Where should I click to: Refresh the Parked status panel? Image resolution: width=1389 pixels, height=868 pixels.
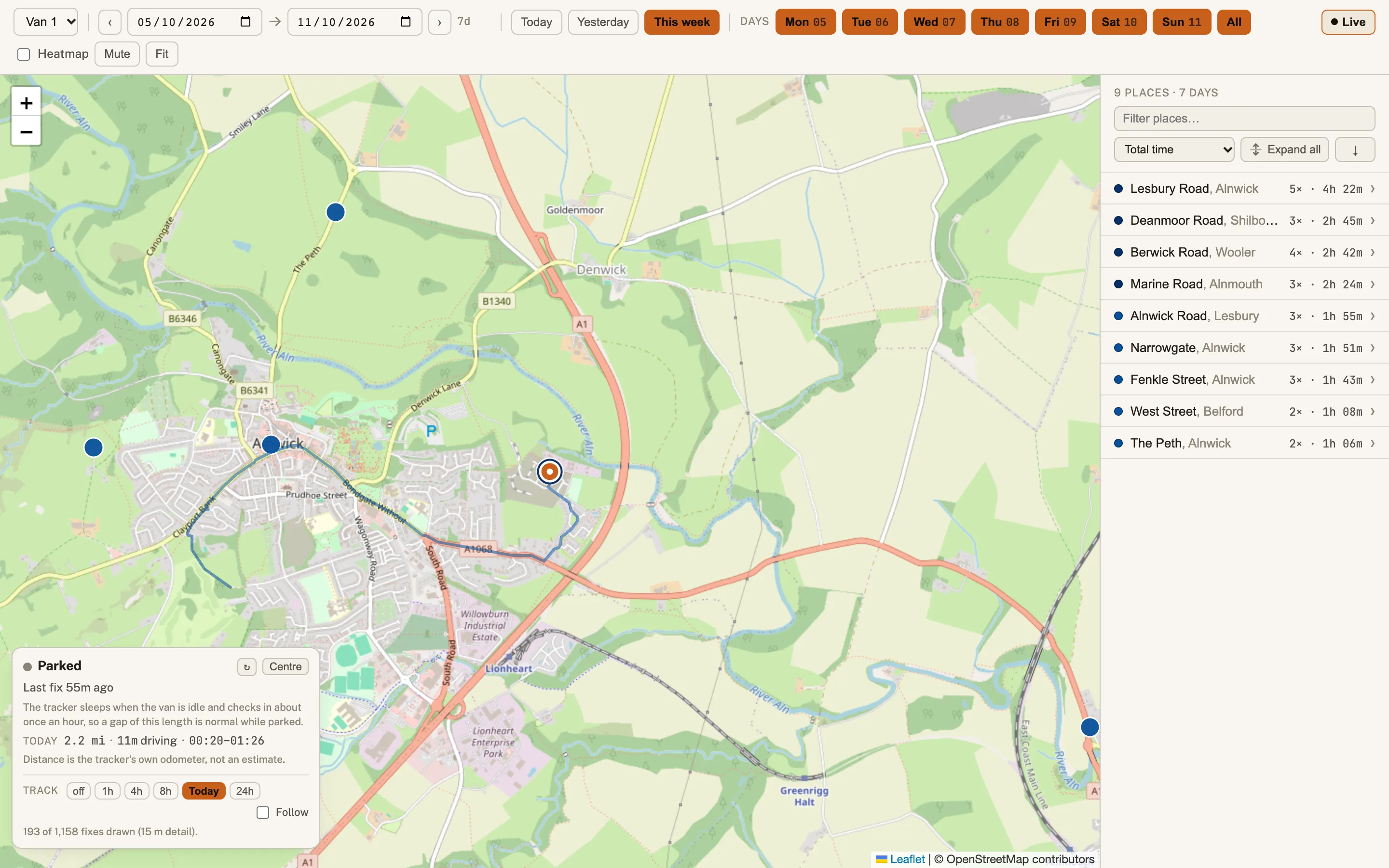tap(247, 666)
